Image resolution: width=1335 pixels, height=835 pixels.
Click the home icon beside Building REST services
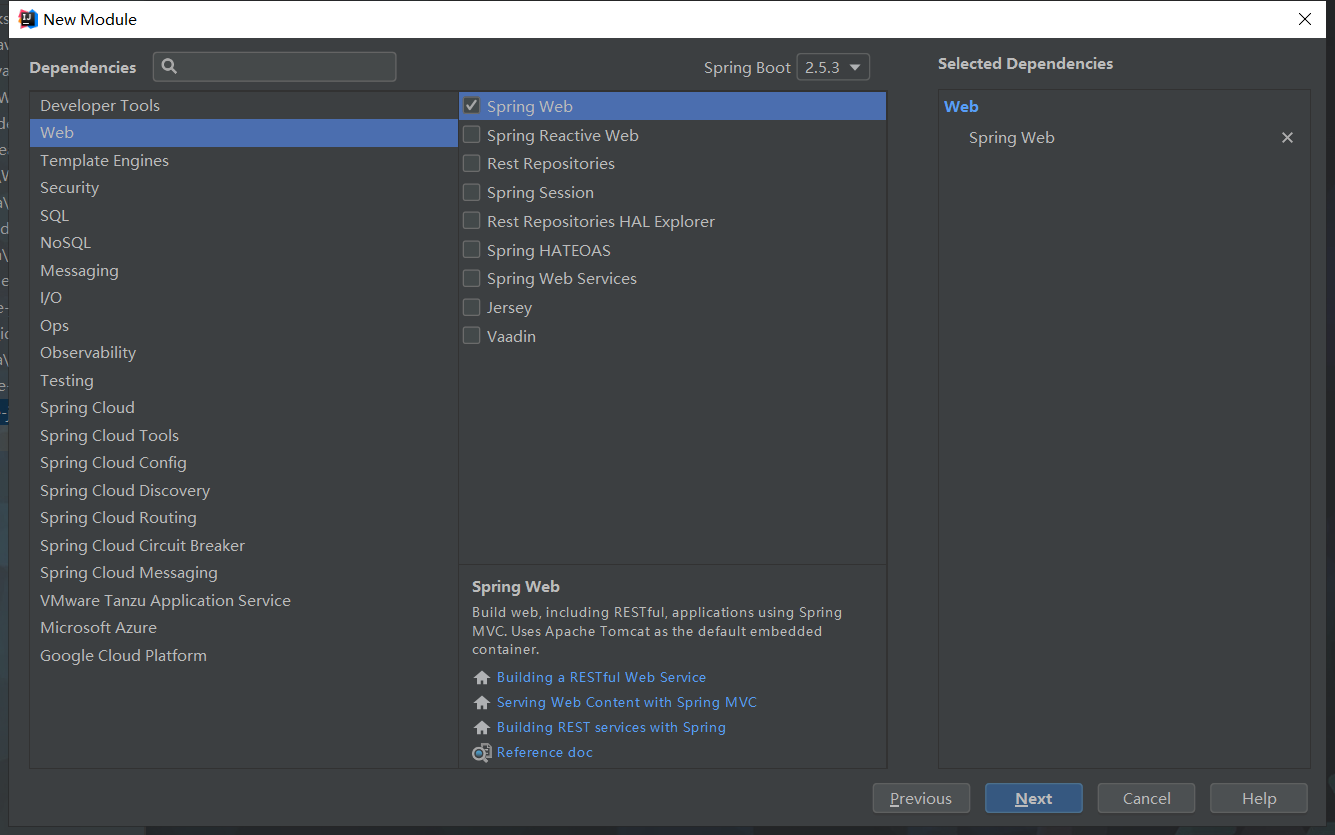point(482,728)
